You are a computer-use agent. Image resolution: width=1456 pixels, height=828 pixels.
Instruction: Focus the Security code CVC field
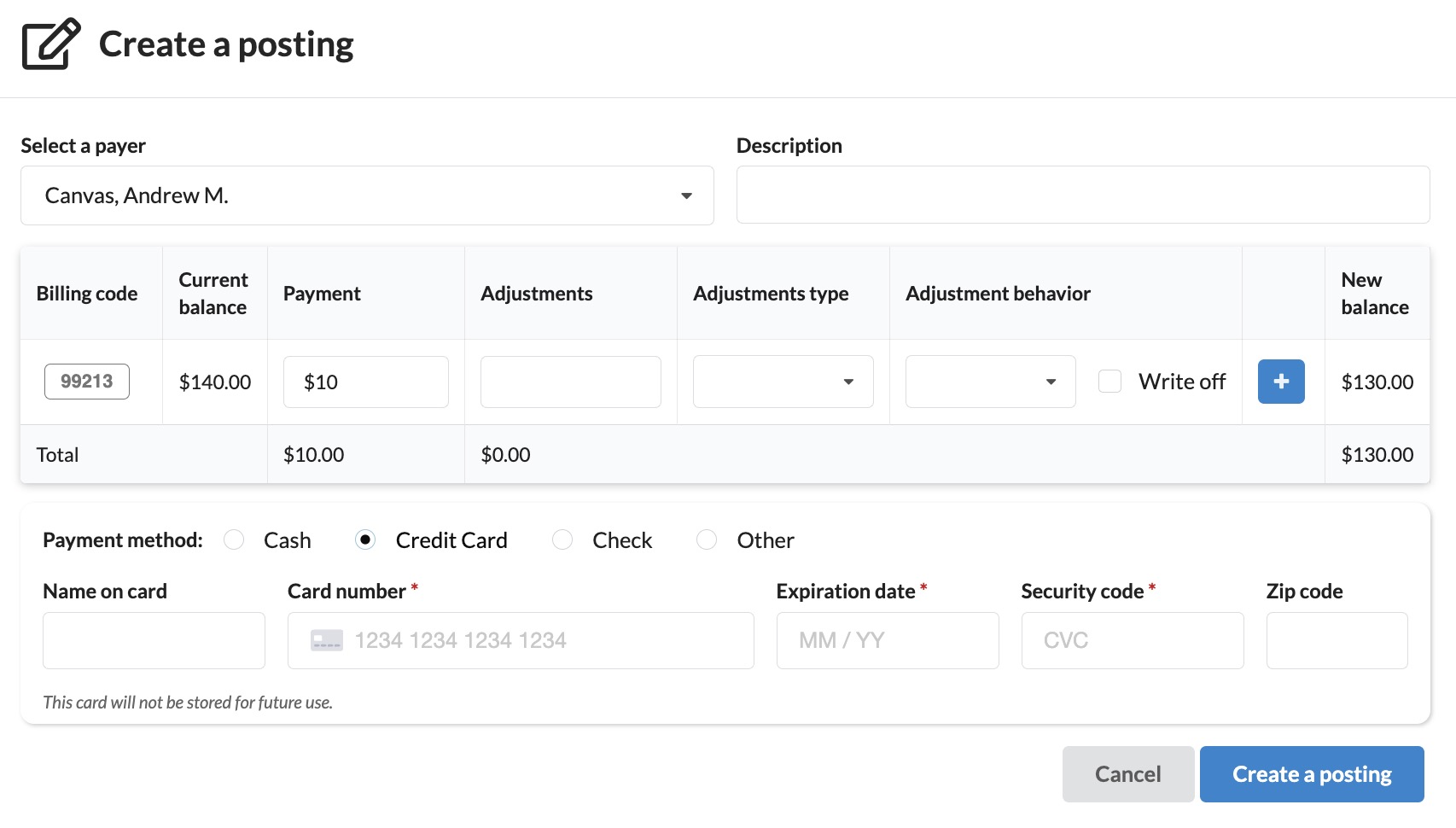click(1132, 640)
